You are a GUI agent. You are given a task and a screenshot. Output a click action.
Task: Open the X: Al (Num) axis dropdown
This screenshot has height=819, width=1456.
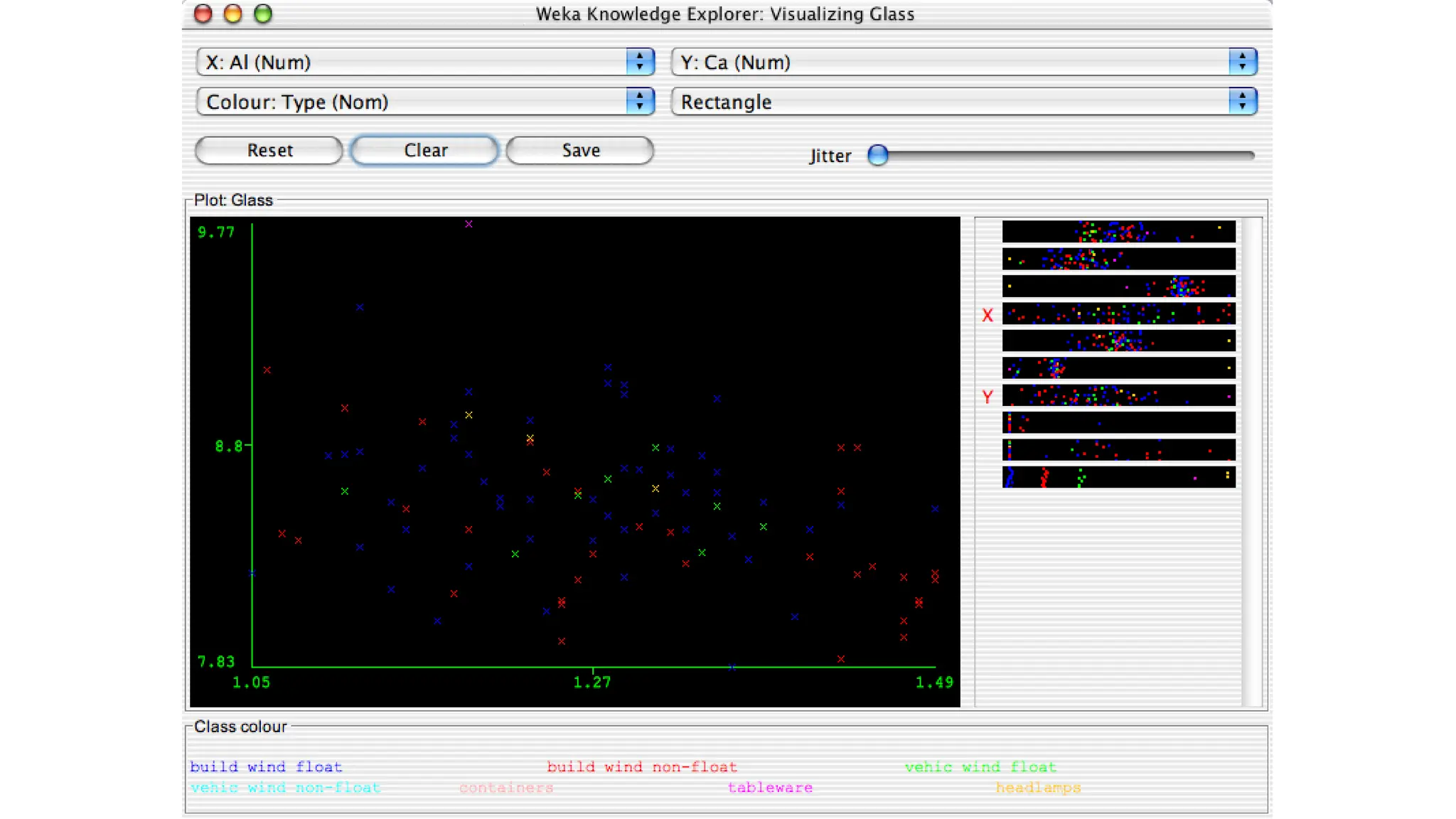coord(425,63)
